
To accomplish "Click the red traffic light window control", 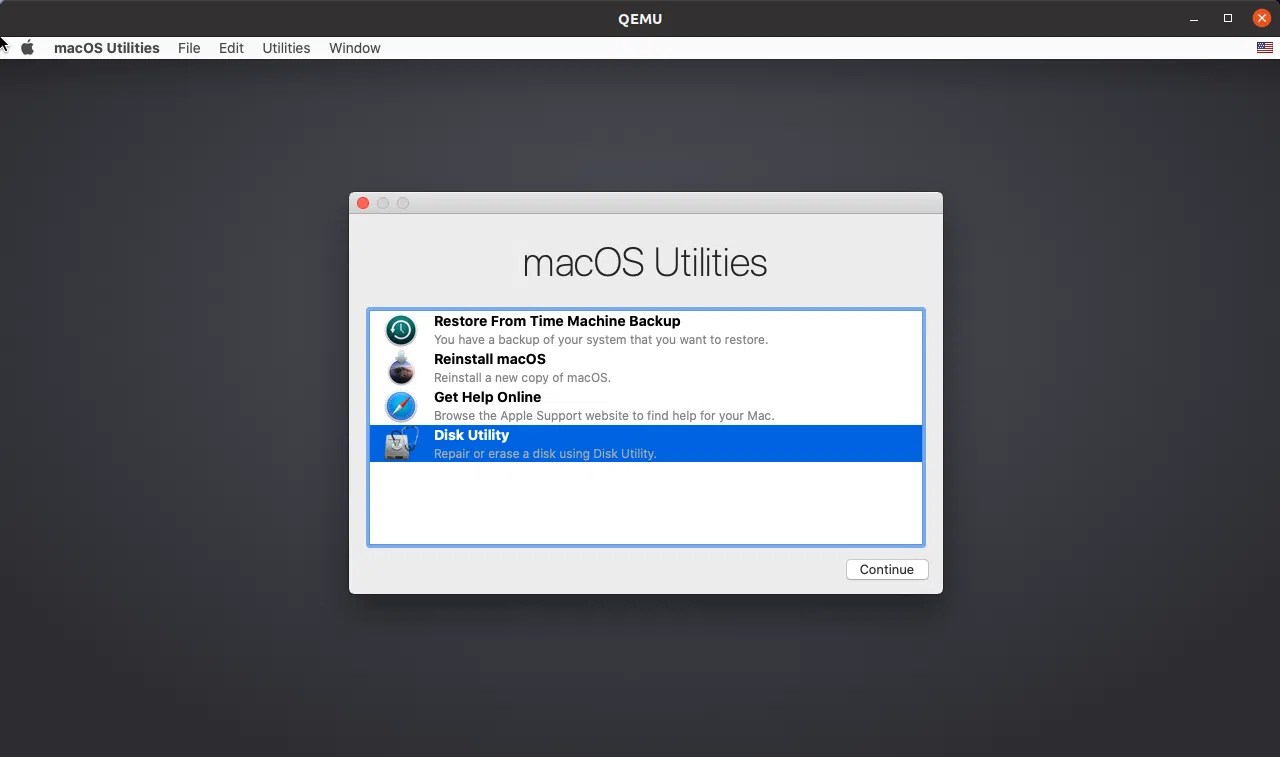I will (x=363, y=203).
